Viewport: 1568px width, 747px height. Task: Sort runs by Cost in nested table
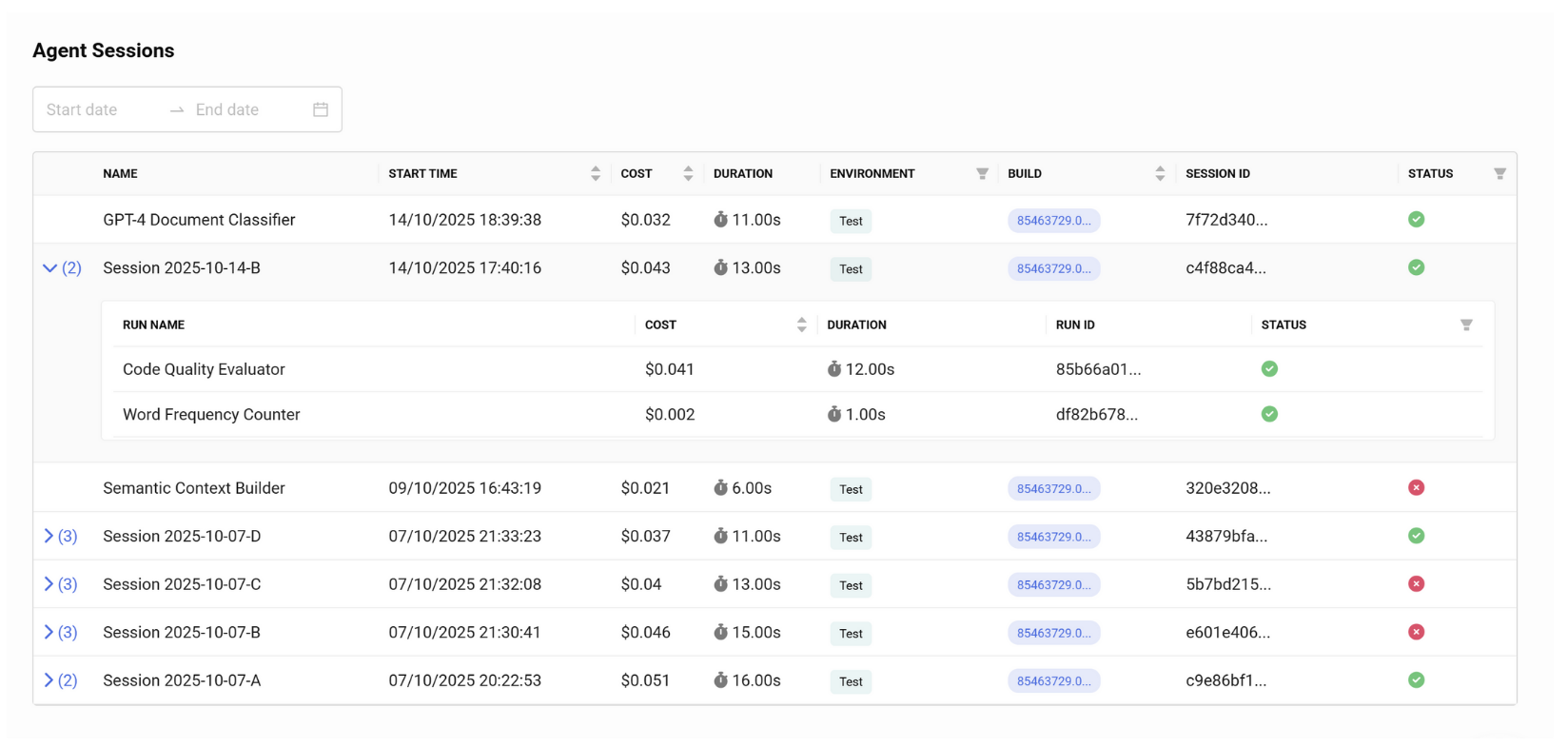coord(801,324)
